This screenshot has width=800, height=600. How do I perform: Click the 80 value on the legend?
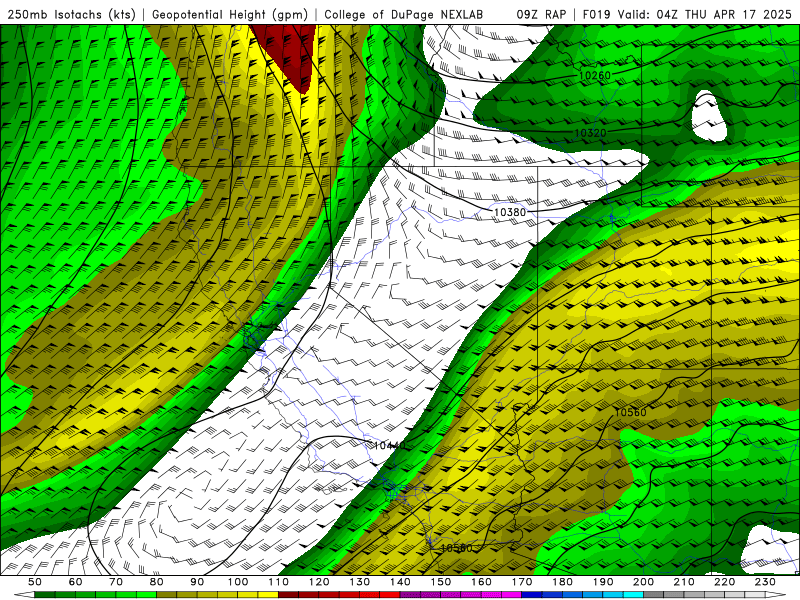[x=157, y=582]
